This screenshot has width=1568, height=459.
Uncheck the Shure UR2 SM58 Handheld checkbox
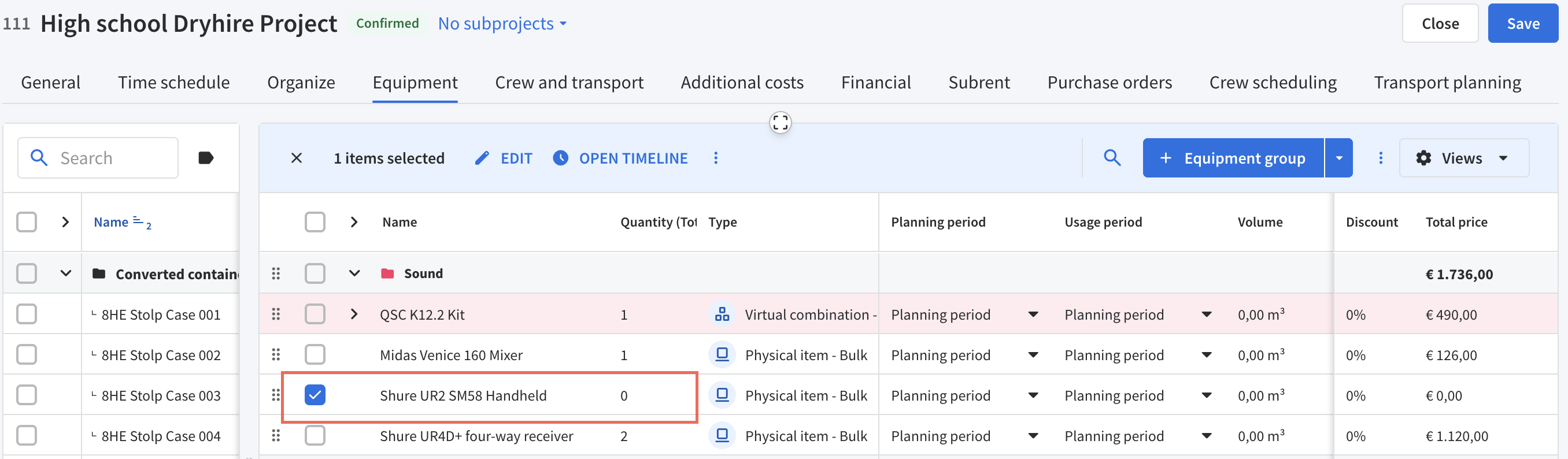pos(315,395)
